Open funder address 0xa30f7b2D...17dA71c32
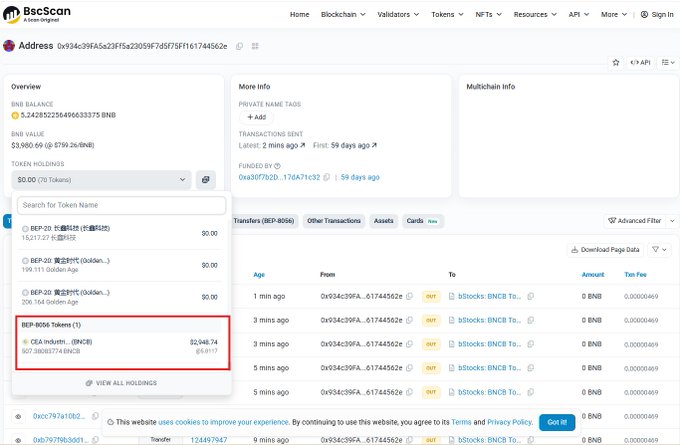 click(279, 177)
